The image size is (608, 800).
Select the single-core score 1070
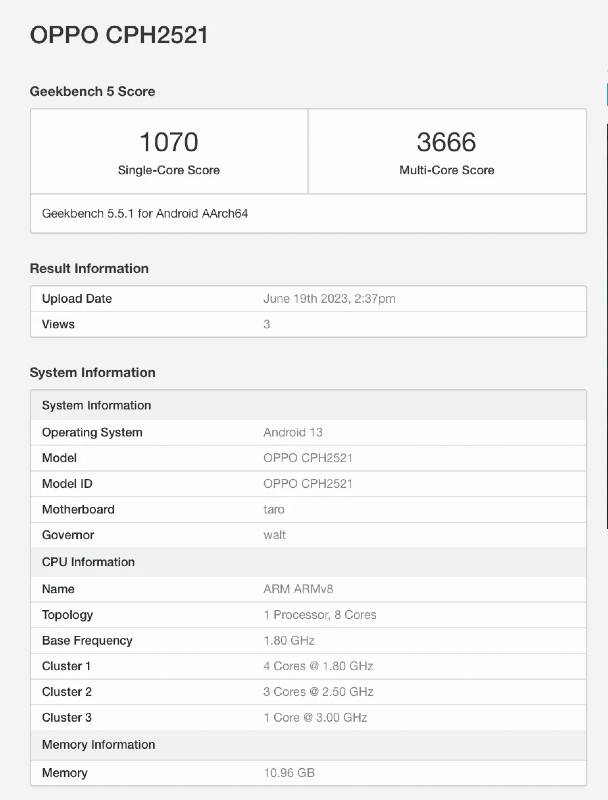pos(168,142)
